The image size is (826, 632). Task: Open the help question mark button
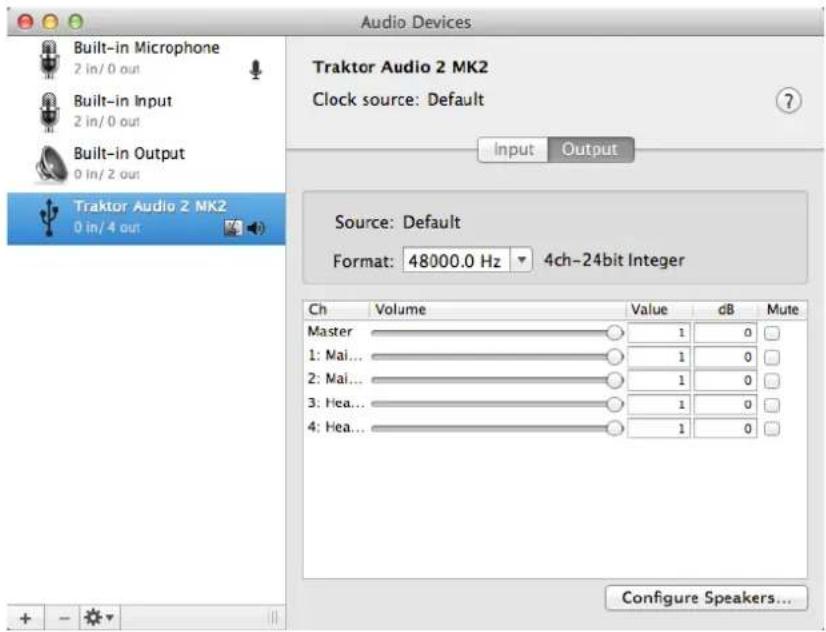(x=788, y=101)
